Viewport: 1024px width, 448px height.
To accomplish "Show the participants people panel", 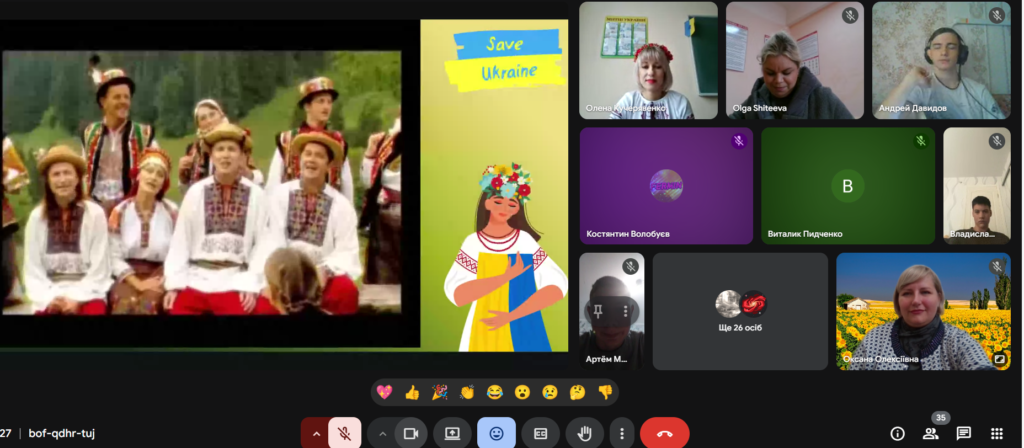I will pos(930,433).
